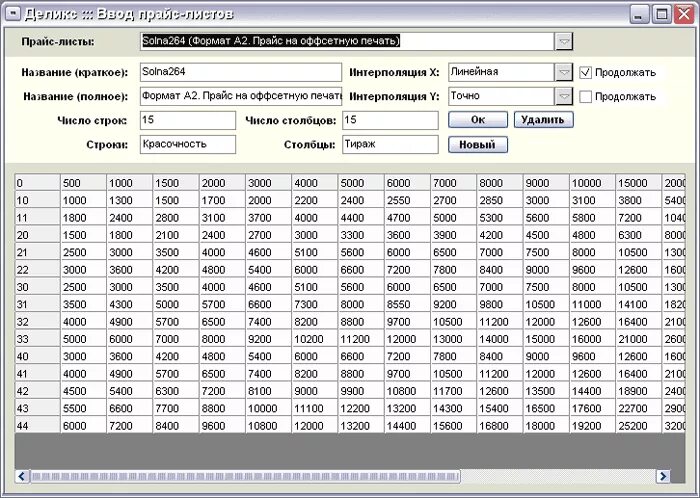Close the Деликс window
Viewport: 700px width, 498px height.
684,14
